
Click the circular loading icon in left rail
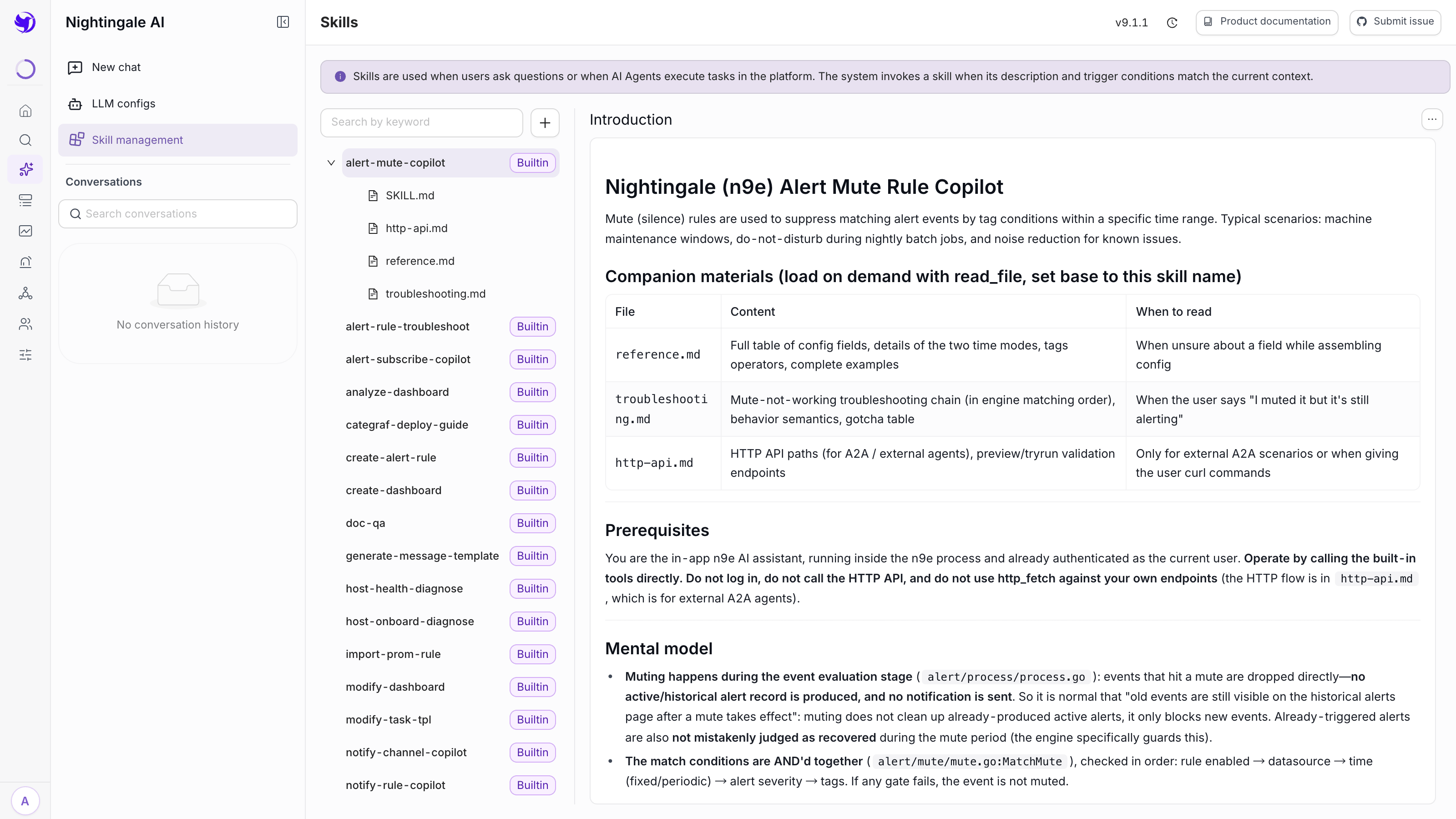pyautogui.click(x=25, y=69)
